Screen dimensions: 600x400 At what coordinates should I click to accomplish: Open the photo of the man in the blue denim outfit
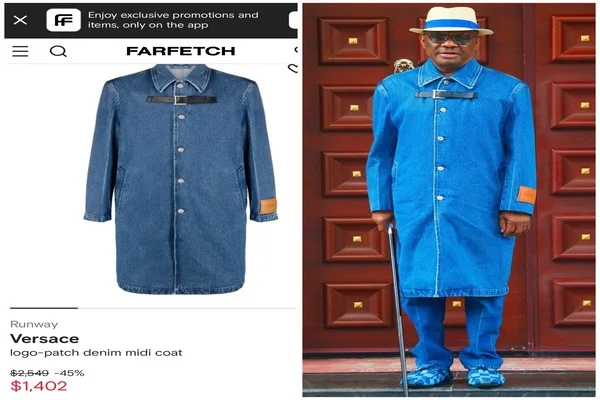(x=449, y=200)
